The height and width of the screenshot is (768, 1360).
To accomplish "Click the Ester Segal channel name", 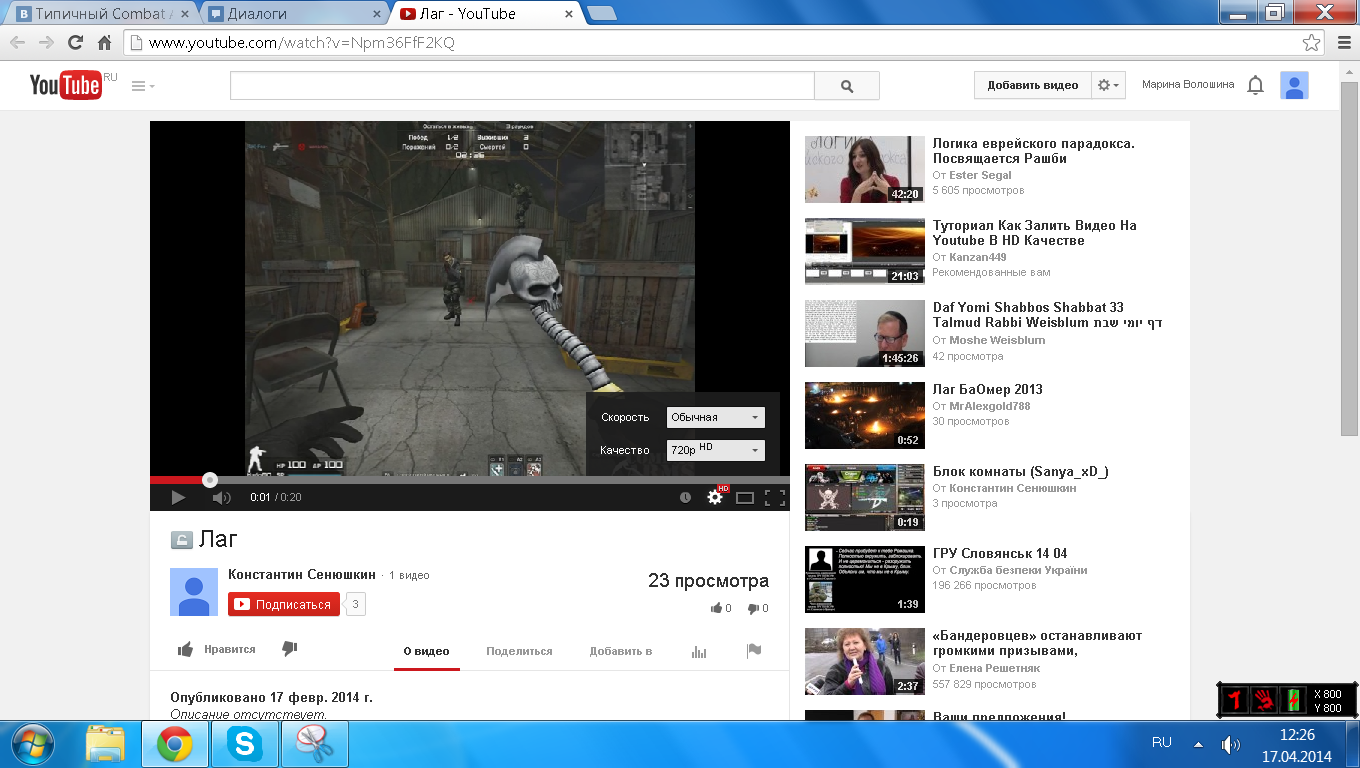I will (980, 175).
